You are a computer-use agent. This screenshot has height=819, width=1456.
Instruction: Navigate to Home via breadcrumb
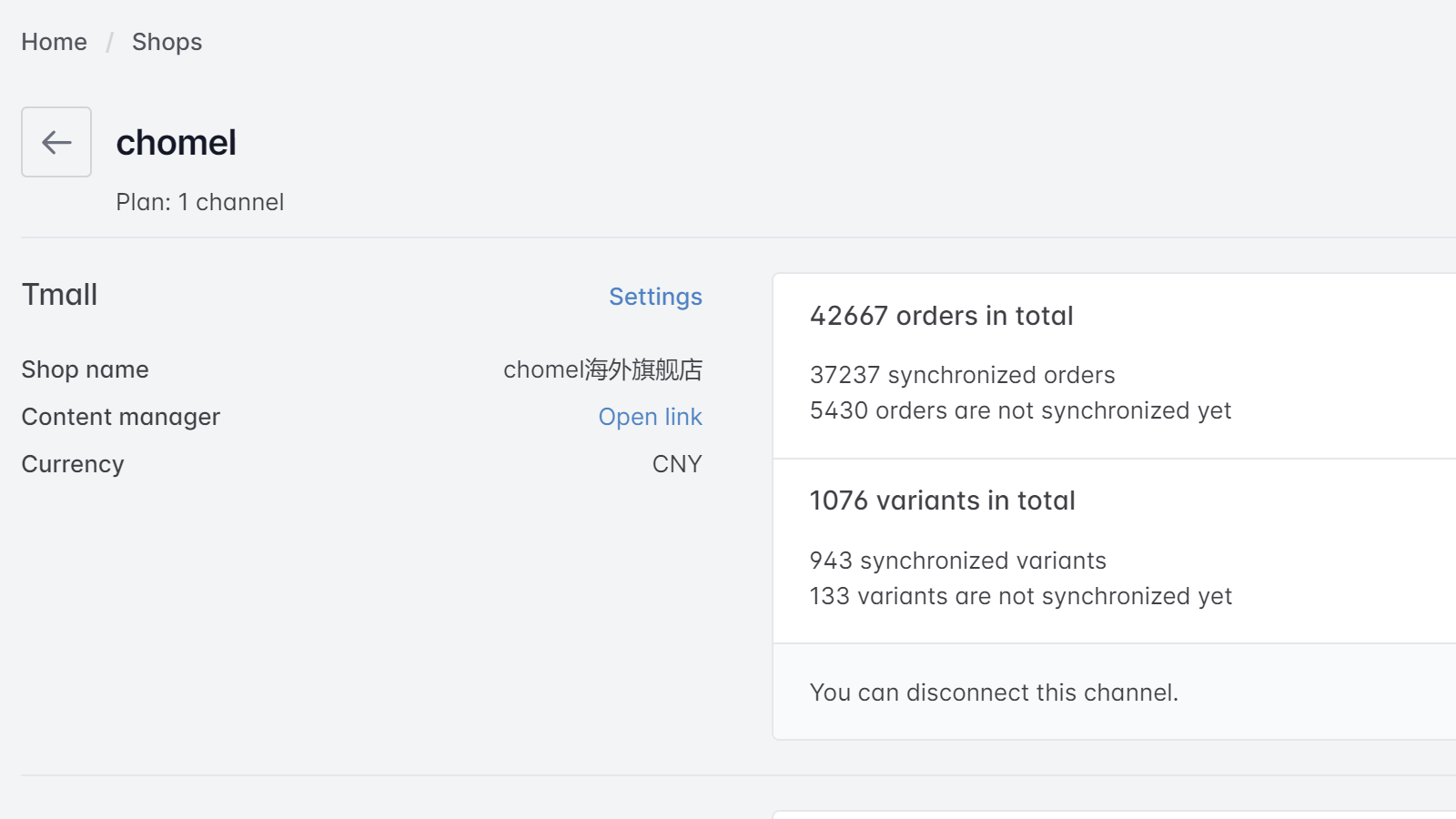pyautogui.click(x=54, y=41)
